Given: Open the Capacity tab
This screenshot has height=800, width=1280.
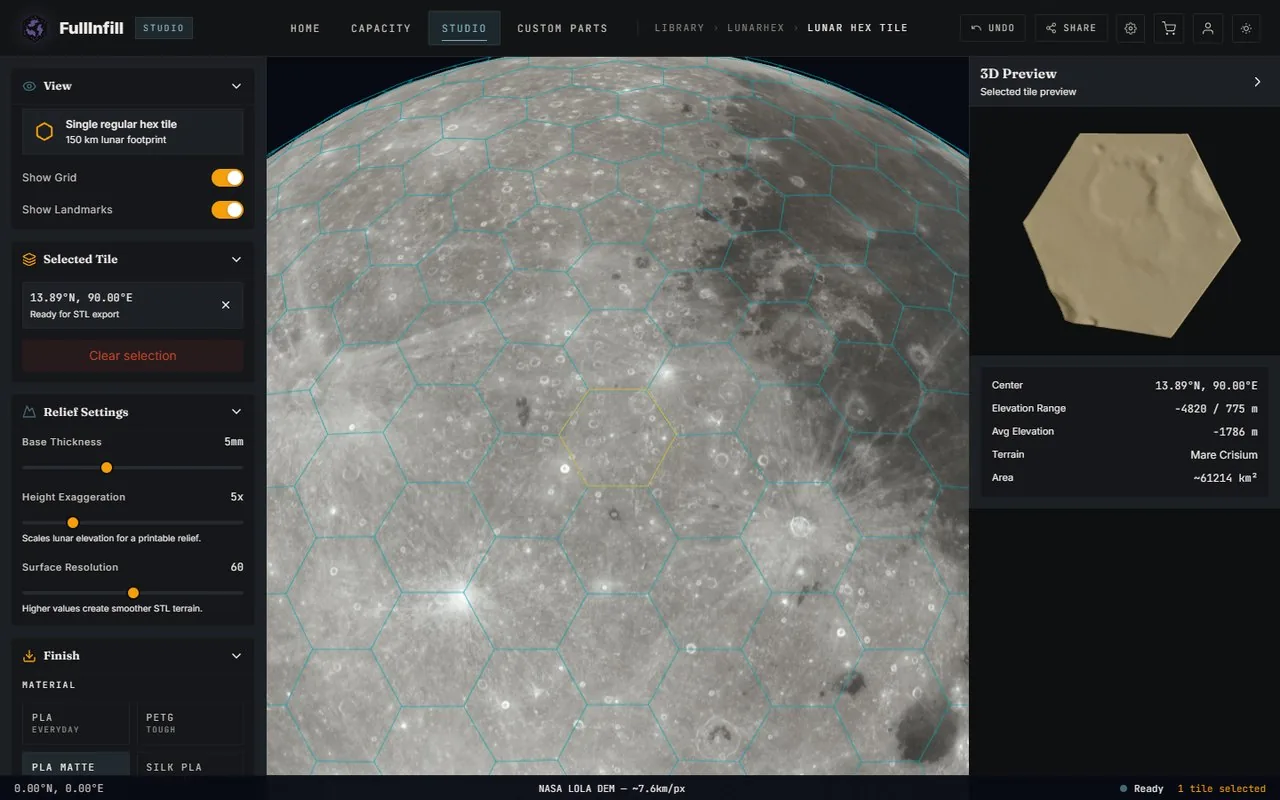Looking at the screenshot, I should click(381, 28).
